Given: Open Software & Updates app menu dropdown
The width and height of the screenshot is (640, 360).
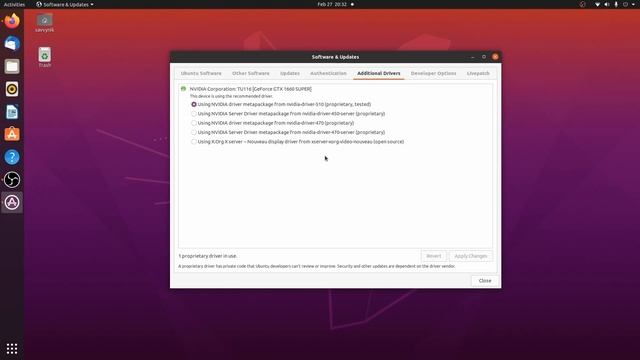Looking at the screenshot, I should coord(65,4).
